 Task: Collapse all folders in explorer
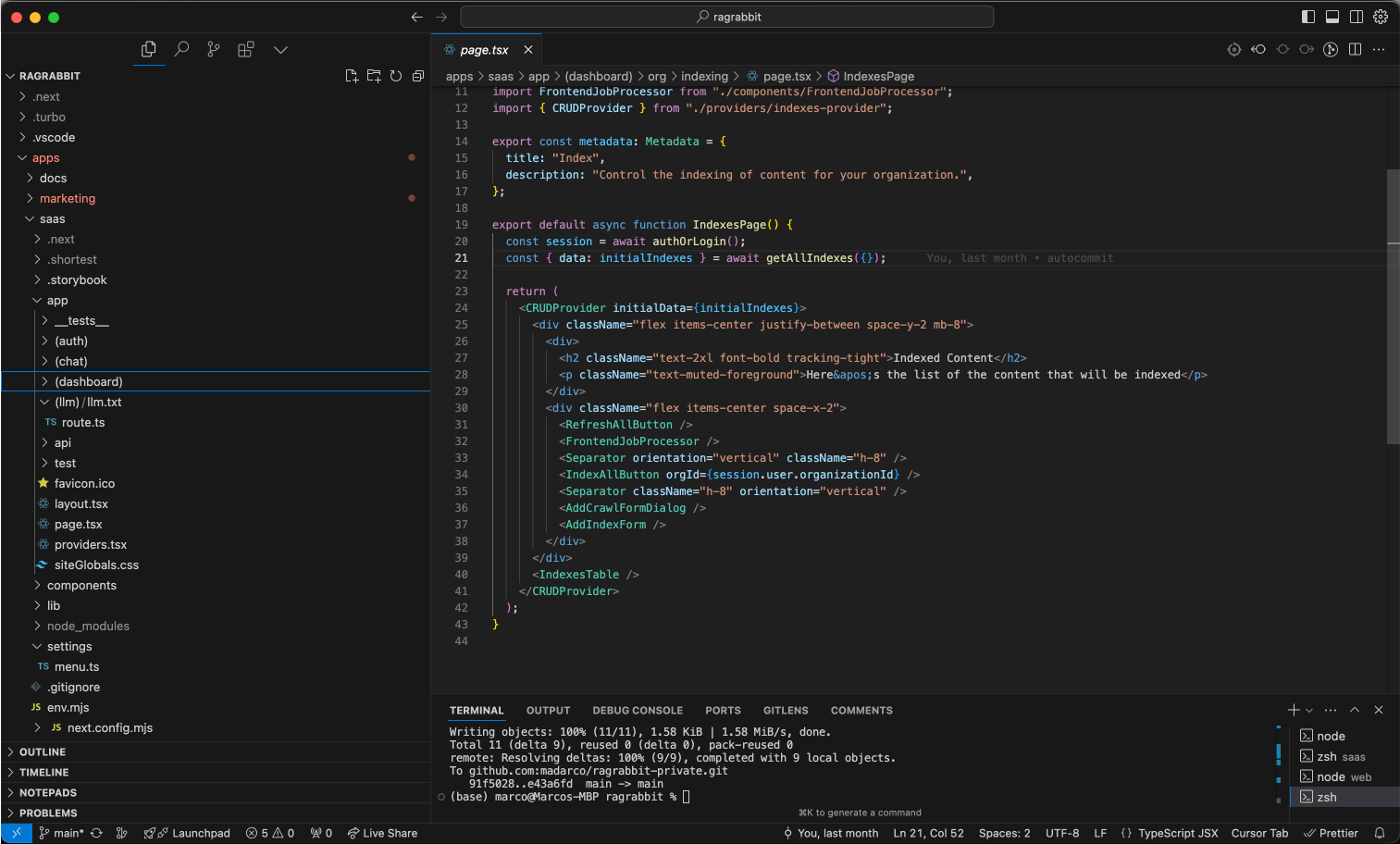click(x=418, y=76)
